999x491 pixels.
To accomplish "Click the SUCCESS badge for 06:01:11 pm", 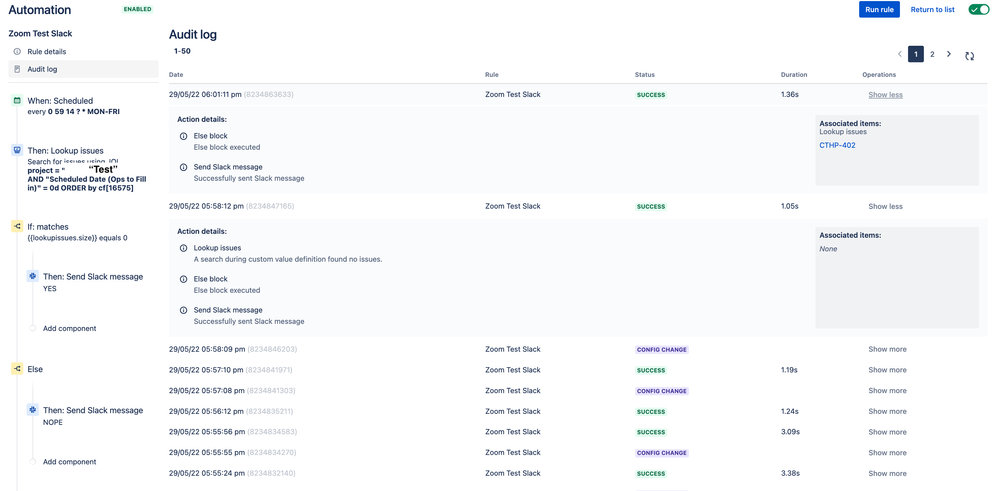I will (x=650, y=95).
